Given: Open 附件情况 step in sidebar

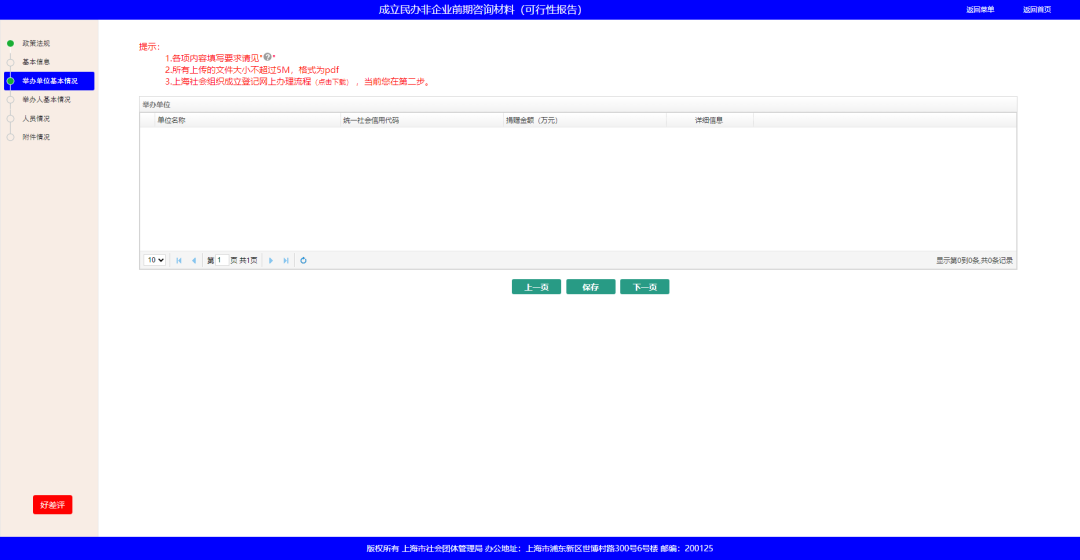Looking at the screenshot, I should coord(36,137).
